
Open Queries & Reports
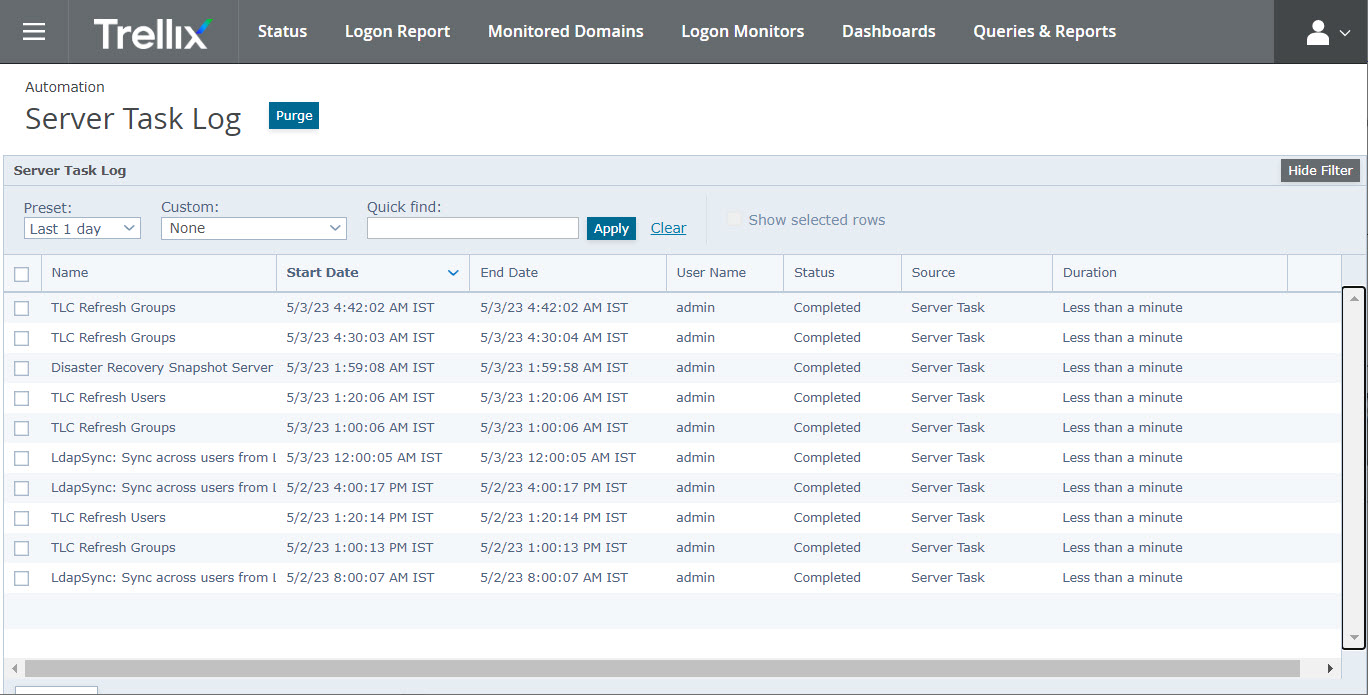point(1045,31)
